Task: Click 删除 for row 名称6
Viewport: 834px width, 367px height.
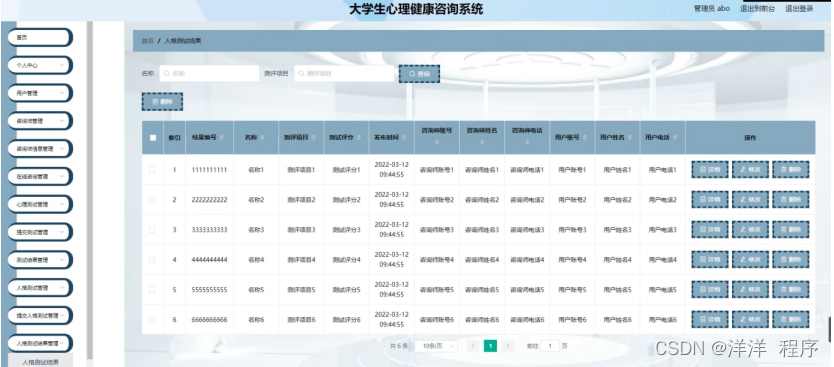Action: pos(791,320)
